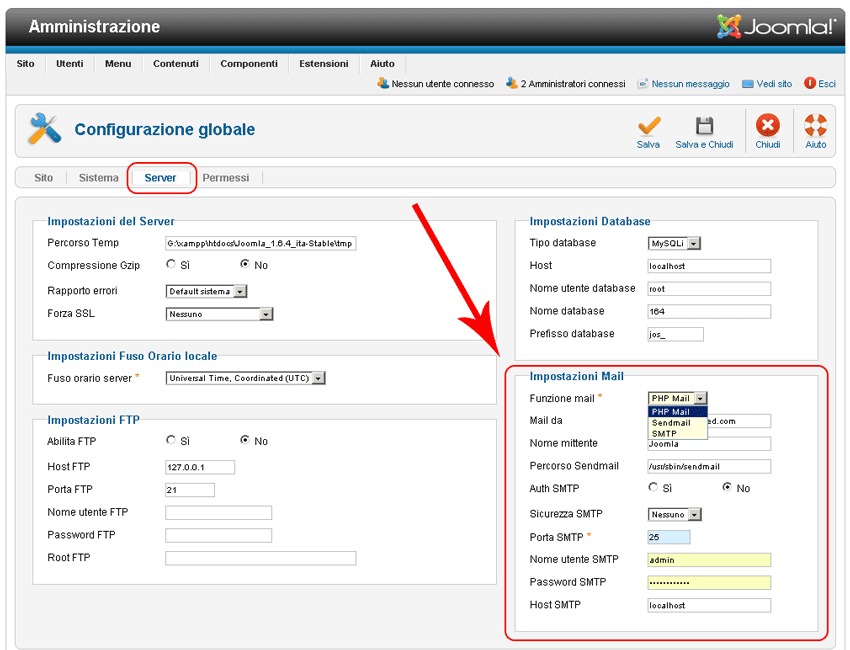Switch to the Permessi tab

[x=226, y=177]
